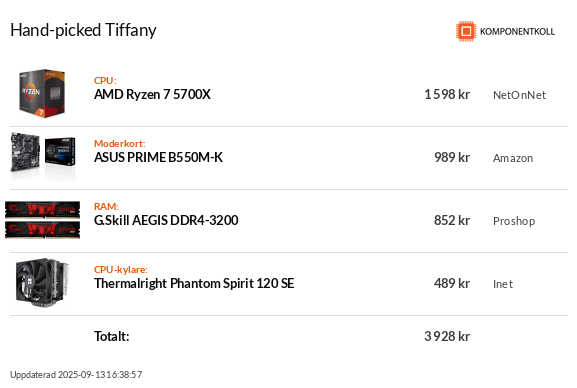
Task: Visit the NetOnNet retailer link
Action: pyautogui.click(x=519, y=95)
